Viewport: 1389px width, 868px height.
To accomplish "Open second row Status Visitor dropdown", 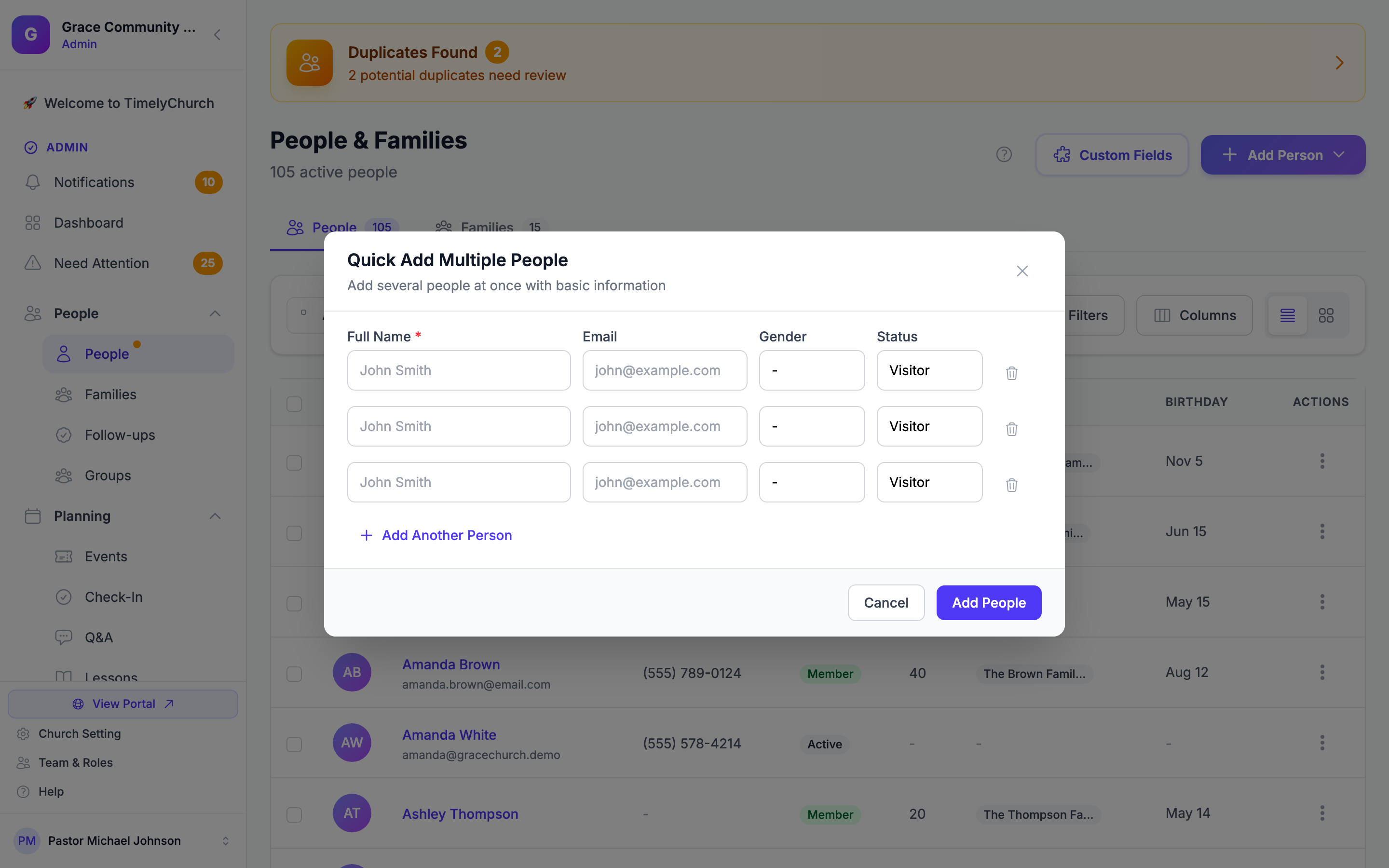I will pos(929,427).
